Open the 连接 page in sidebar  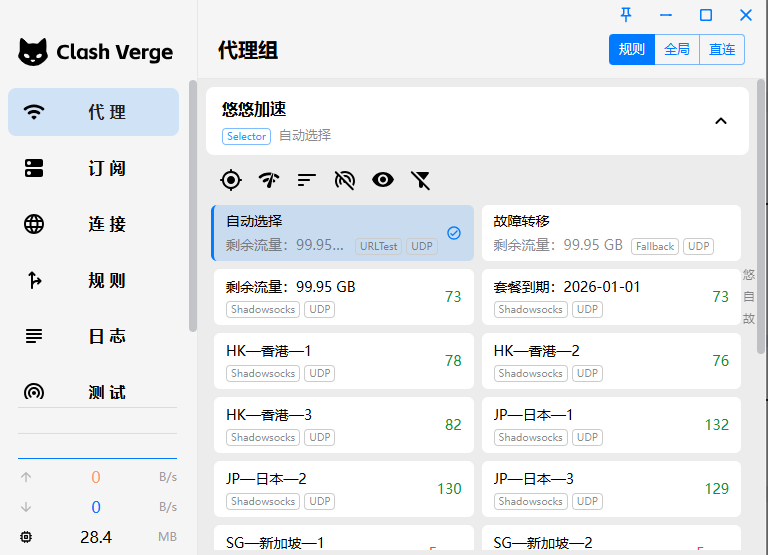pyautogui.click(x=93, y=224)
